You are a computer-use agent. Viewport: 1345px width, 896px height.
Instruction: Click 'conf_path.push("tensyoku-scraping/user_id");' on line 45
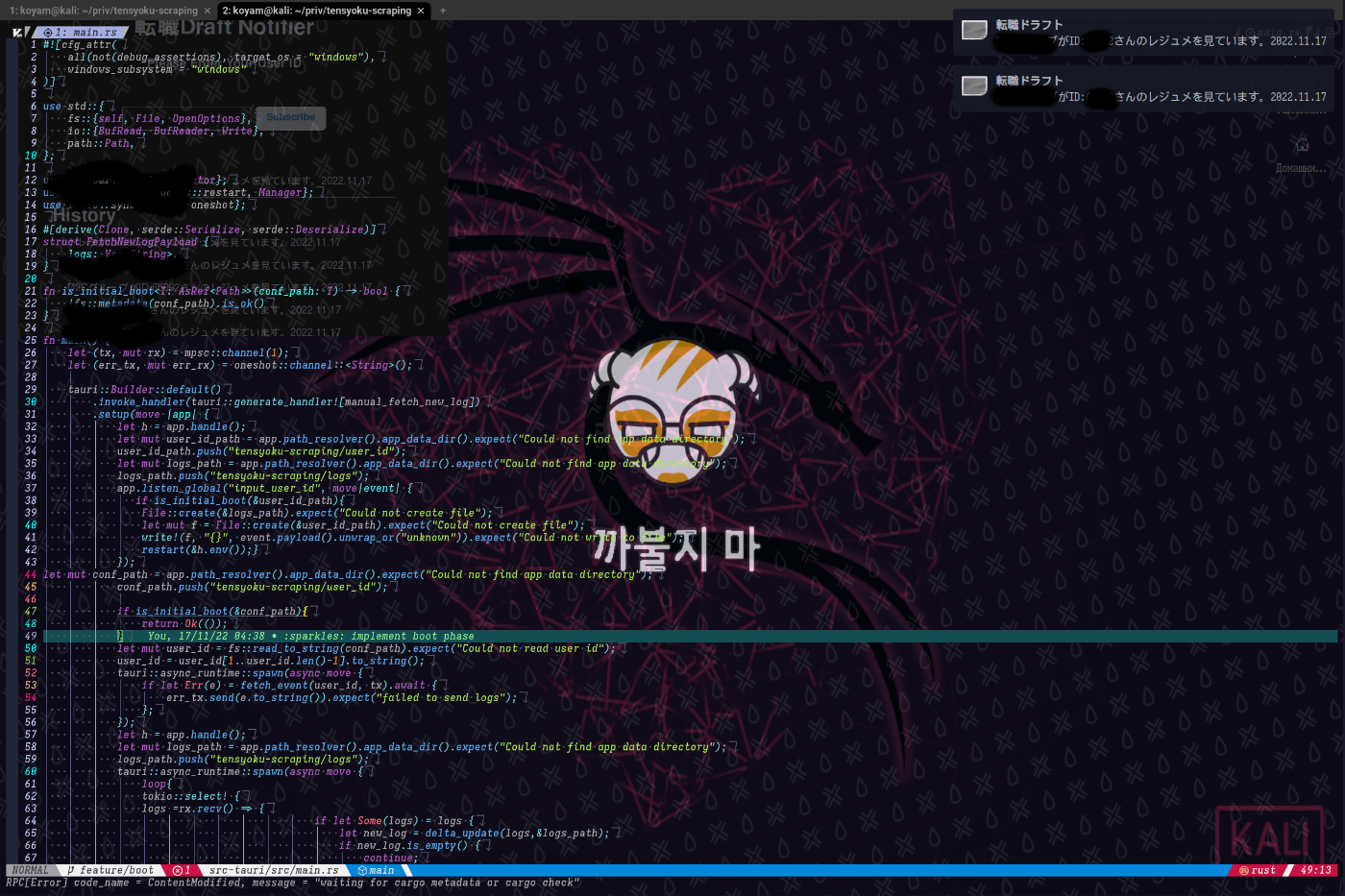[x=252, y=587]
